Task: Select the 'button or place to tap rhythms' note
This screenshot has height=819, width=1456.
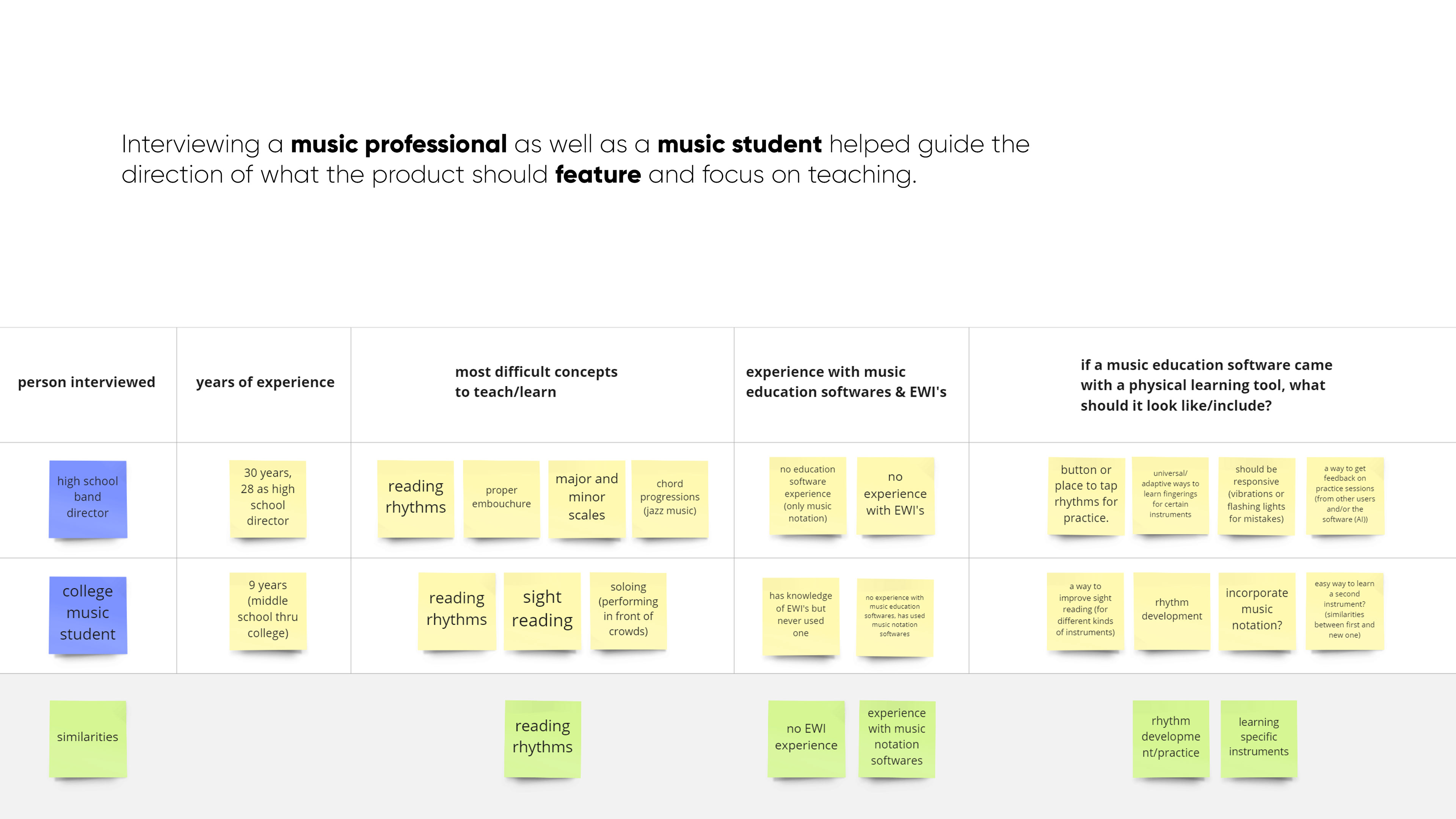Action: 1086,494
